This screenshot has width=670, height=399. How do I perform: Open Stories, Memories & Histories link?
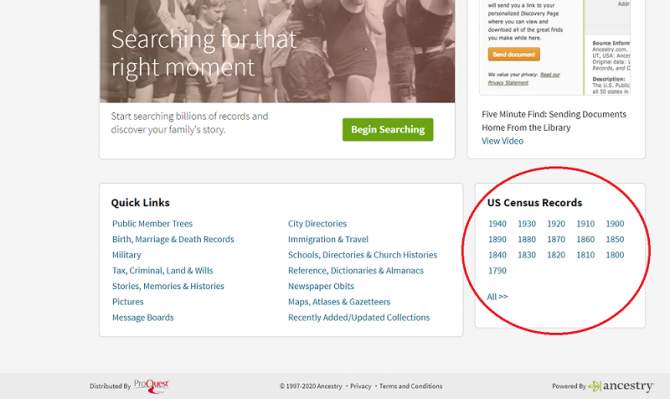coord(168,286)
